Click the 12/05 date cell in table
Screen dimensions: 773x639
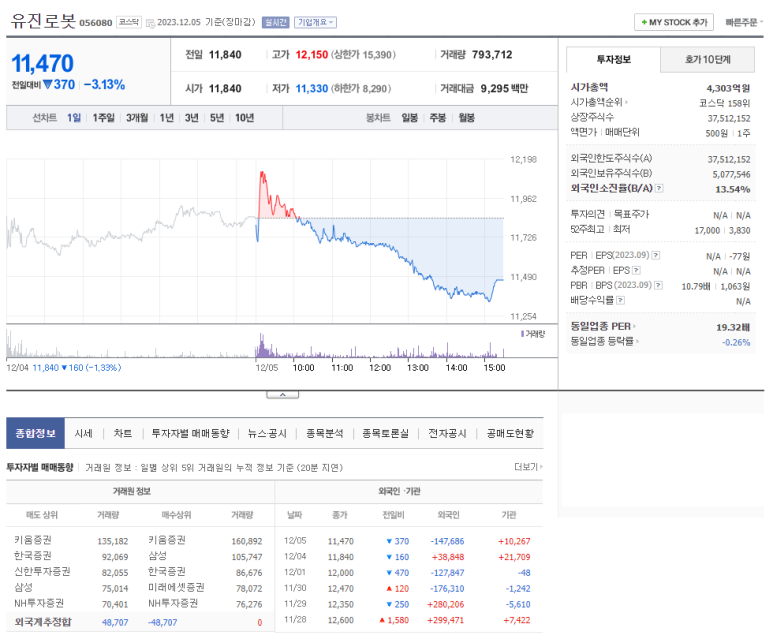point(295,541)
